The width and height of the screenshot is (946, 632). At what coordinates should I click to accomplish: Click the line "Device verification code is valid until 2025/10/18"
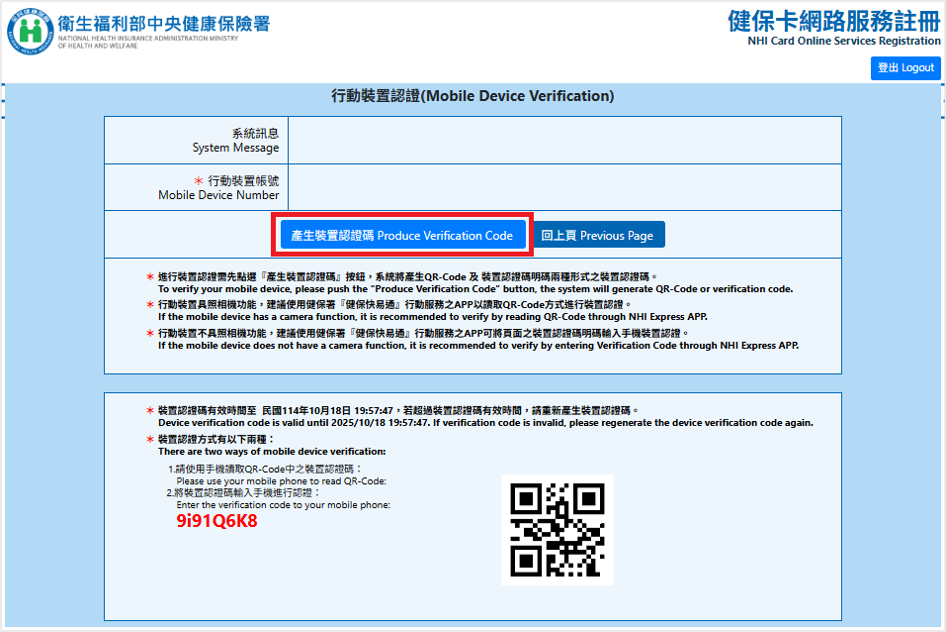click(x=486, y=423)
